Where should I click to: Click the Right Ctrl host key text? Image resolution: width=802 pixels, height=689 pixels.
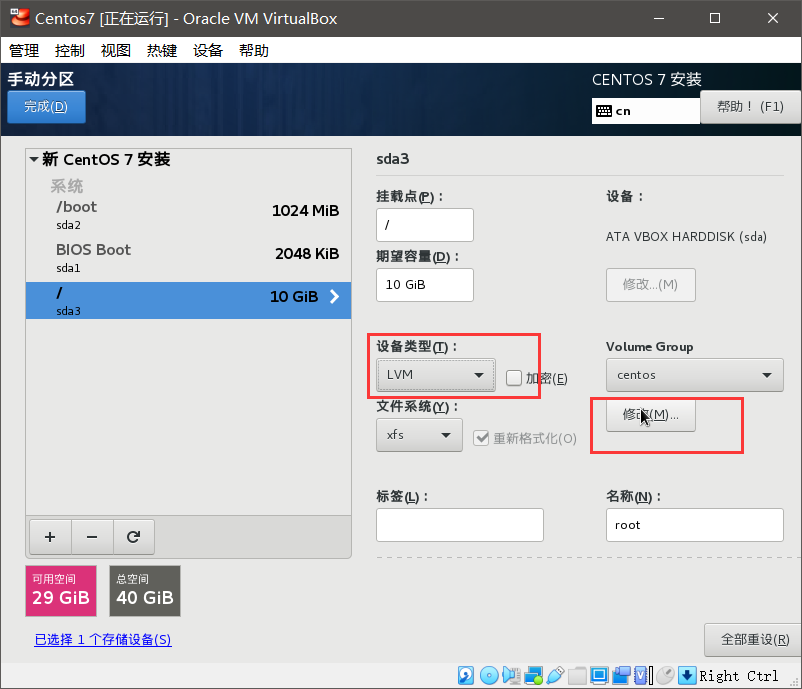click(x=739, y=676)
